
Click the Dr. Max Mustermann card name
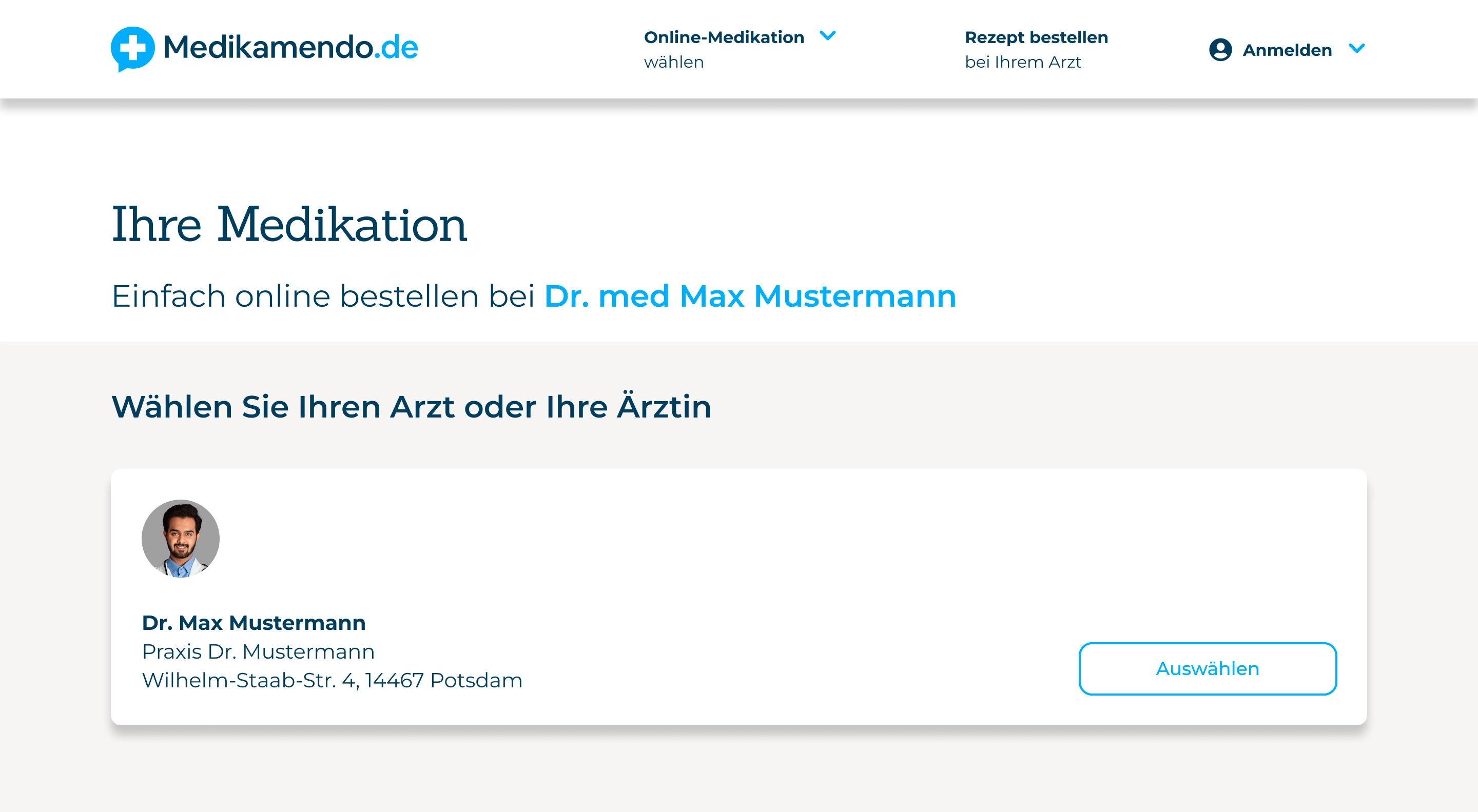254,623
